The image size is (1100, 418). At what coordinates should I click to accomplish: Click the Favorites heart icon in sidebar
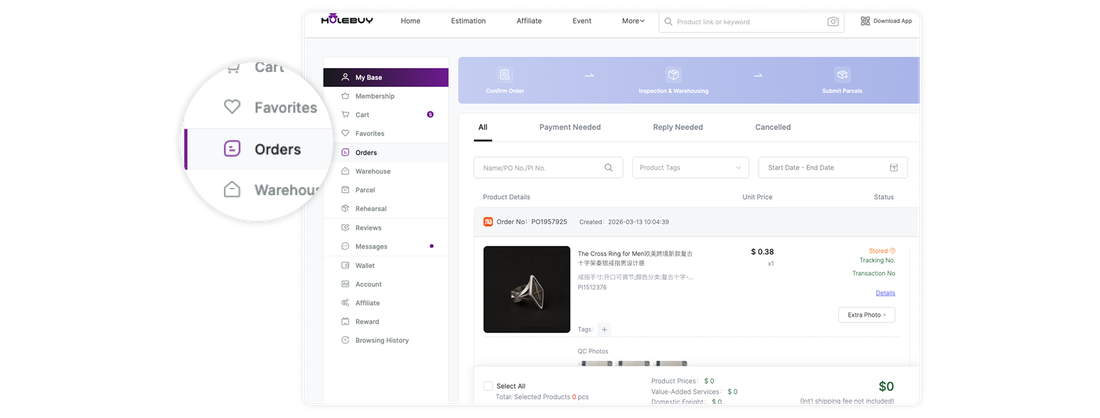(x=344, y=133)
